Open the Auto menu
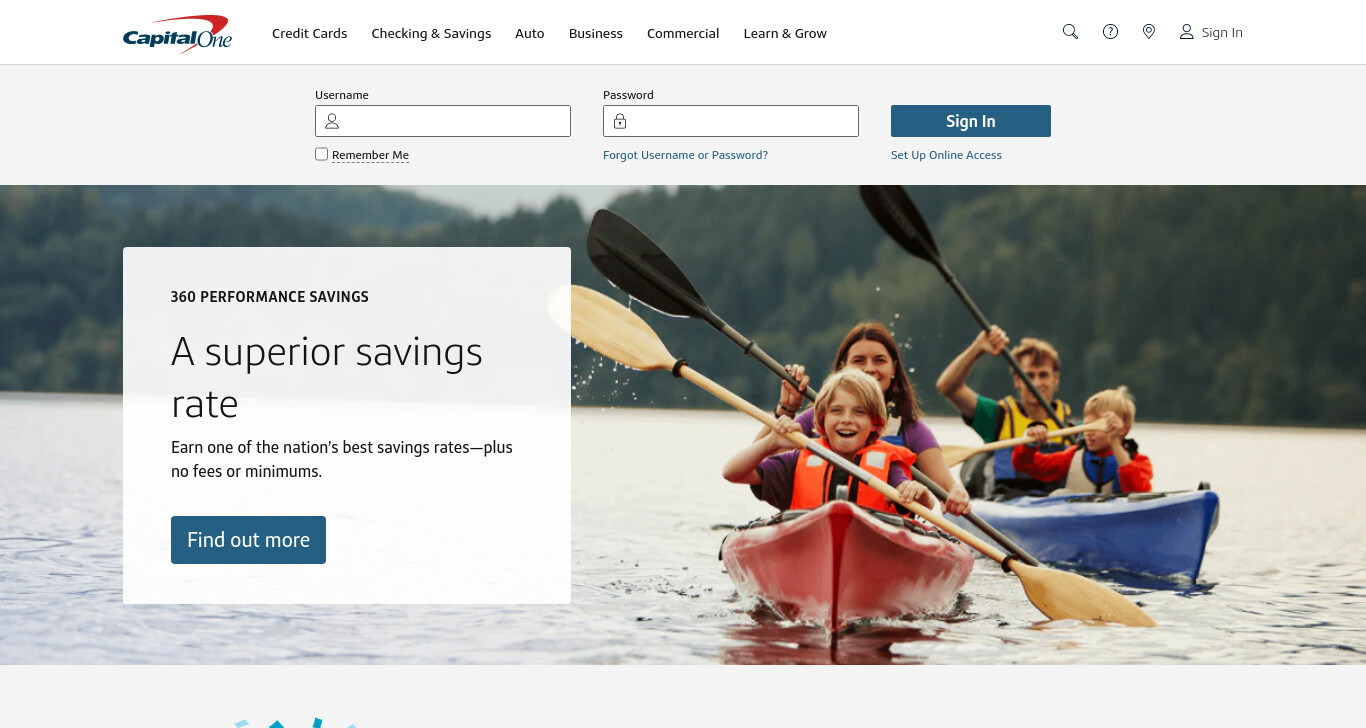1366x728 pixels. click(x=530, y=33)
